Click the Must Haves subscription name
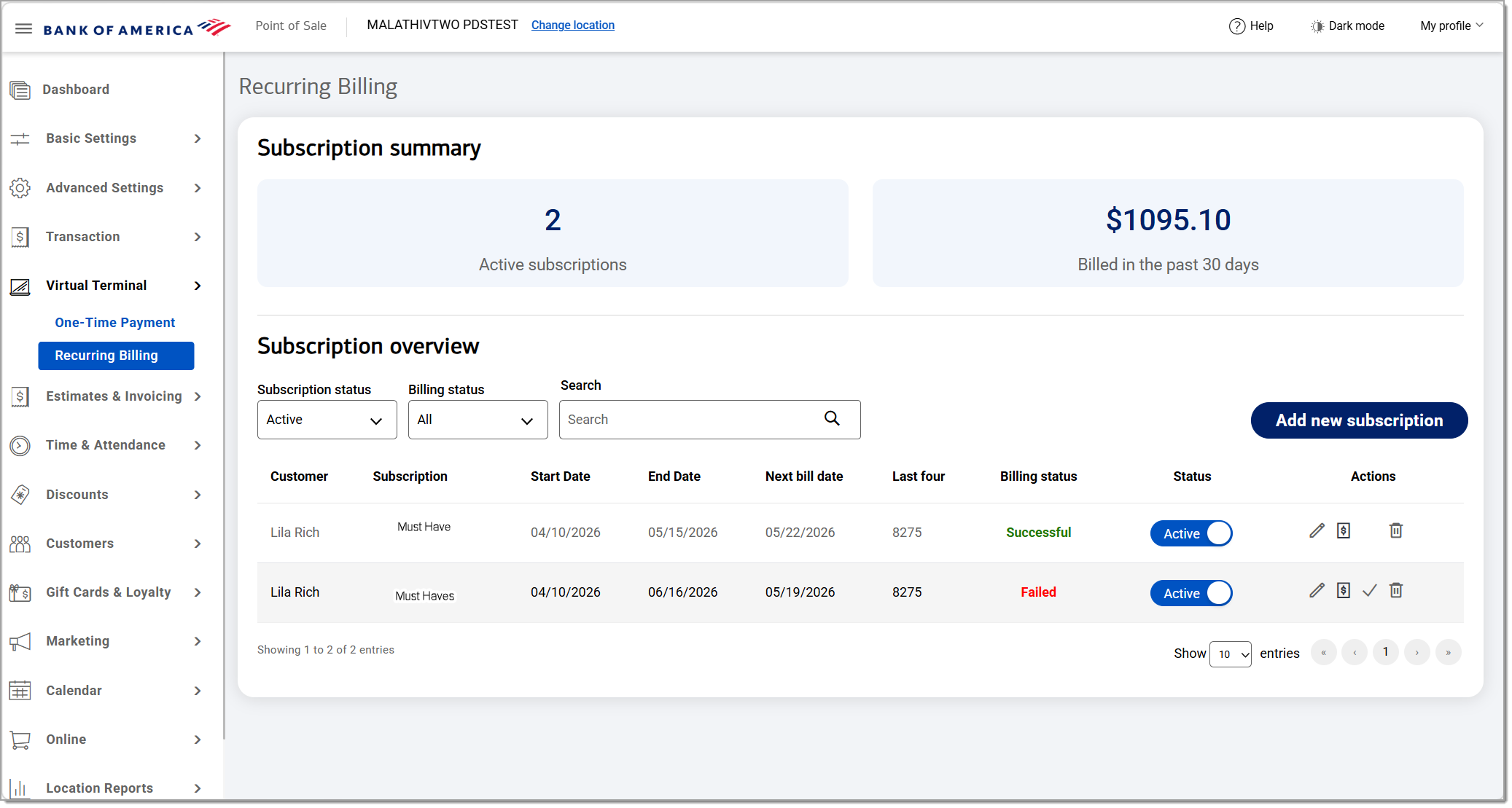This screenshot has height=808, width=1512. click(425, 596)
